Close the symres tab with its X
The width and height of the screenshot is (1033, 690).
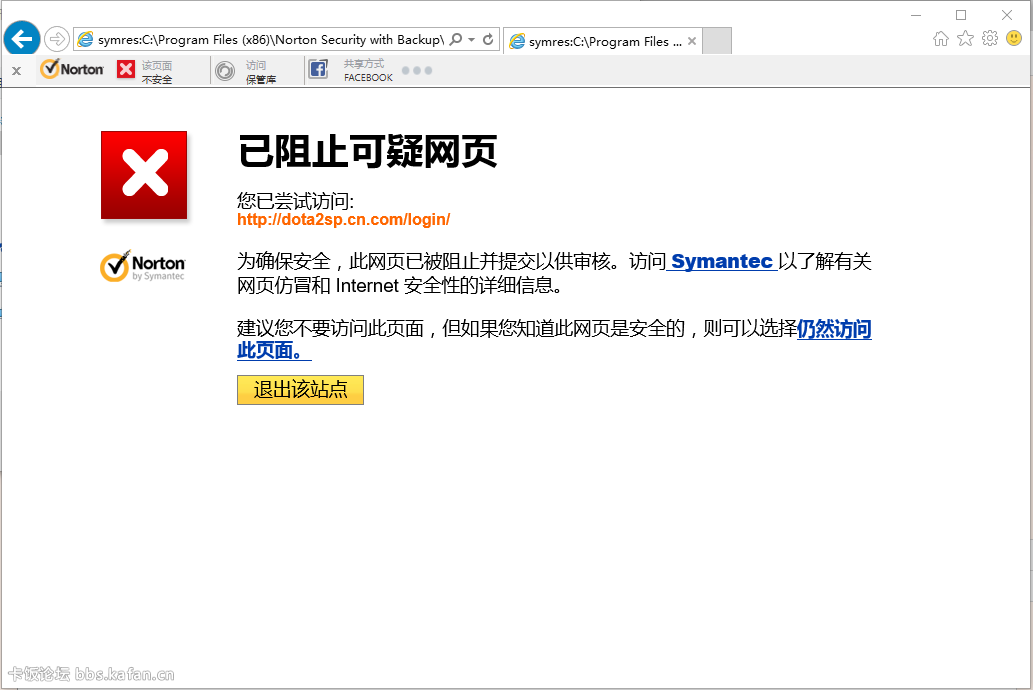[692, 41]
